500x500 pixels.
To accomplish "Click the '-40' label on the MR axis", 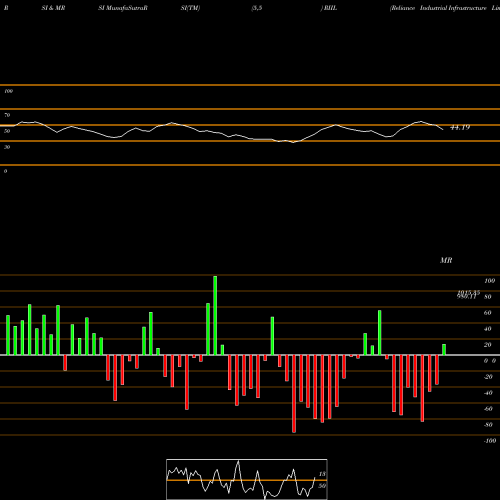I will click(x=488, y=393).
